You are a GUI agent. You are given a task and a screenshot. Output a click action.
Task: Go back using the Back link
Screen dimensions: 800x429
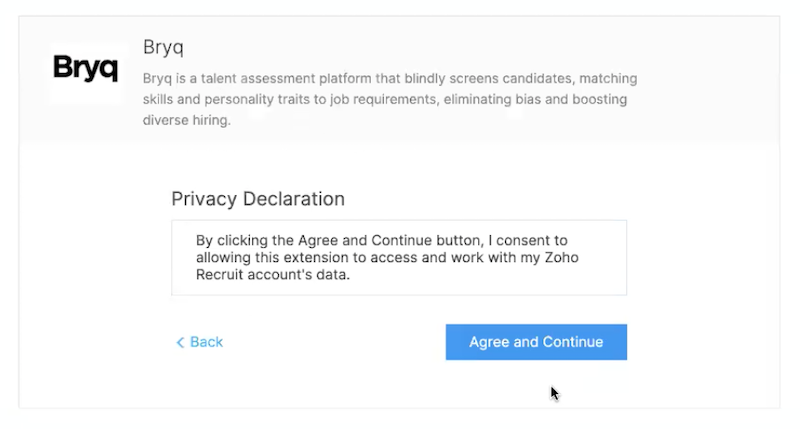200,342
